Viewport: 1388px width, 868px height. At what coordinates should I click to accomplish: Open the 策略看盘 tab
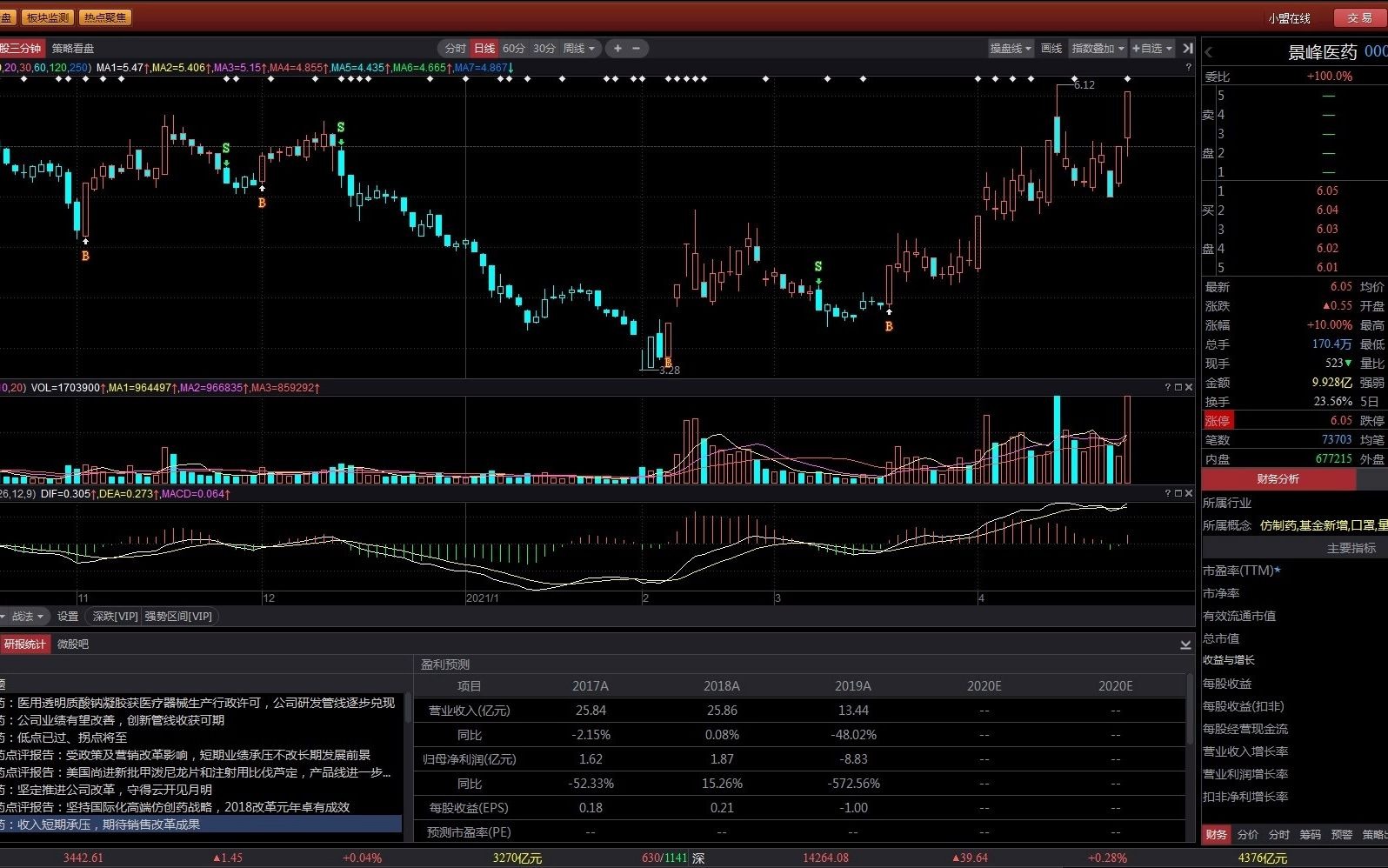[x=73, y=49]
